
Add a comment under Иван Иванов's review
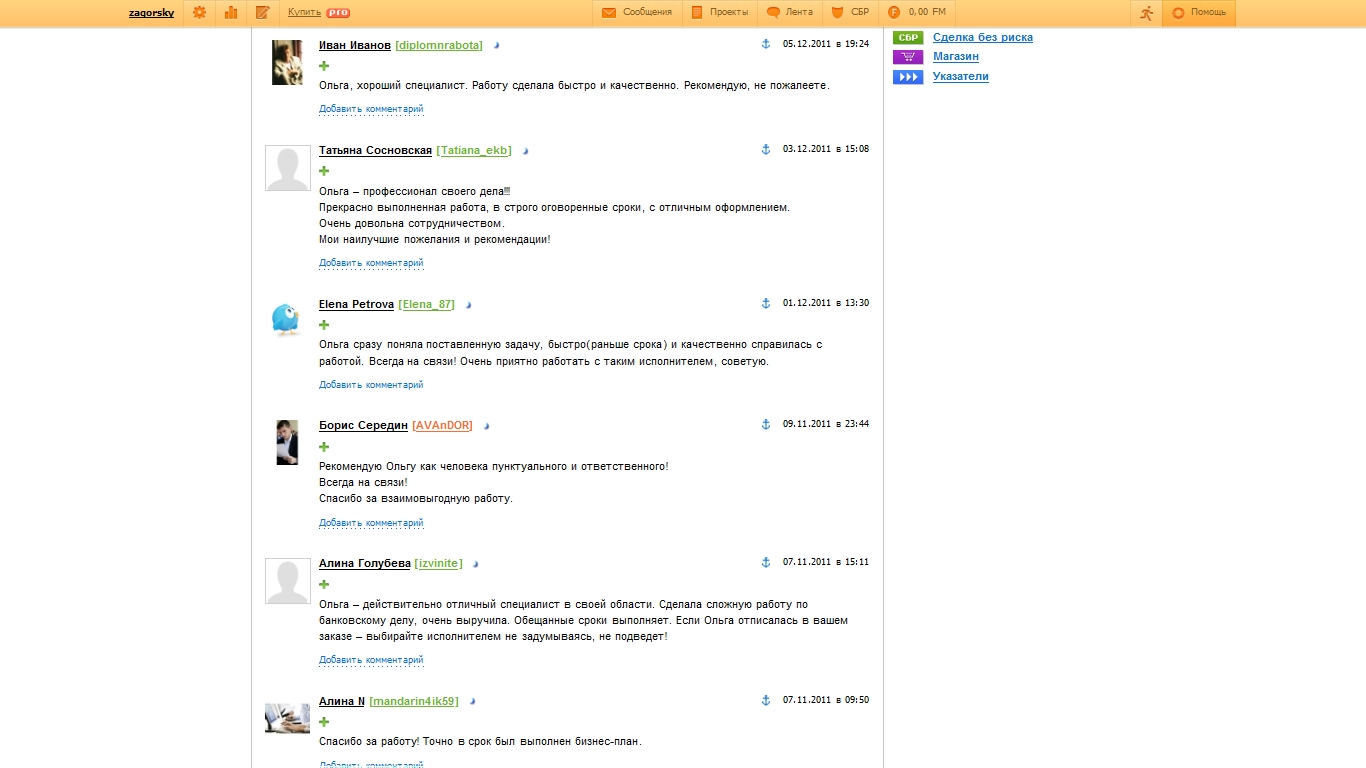click(x=371, y=109)
